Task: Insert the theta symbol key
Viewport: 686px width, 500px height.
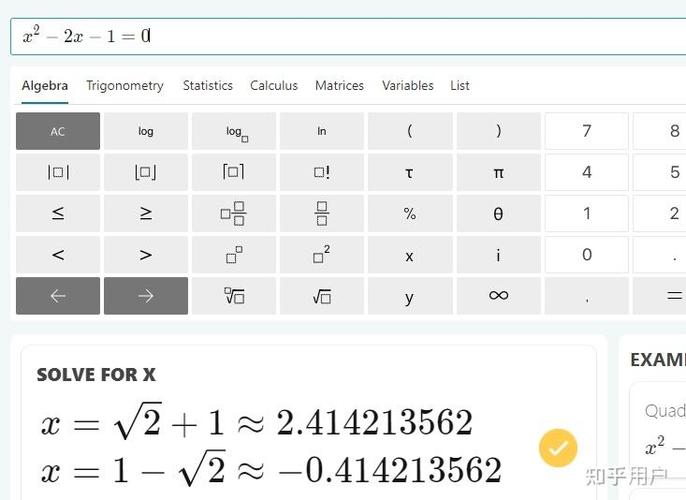Action: 498,213
